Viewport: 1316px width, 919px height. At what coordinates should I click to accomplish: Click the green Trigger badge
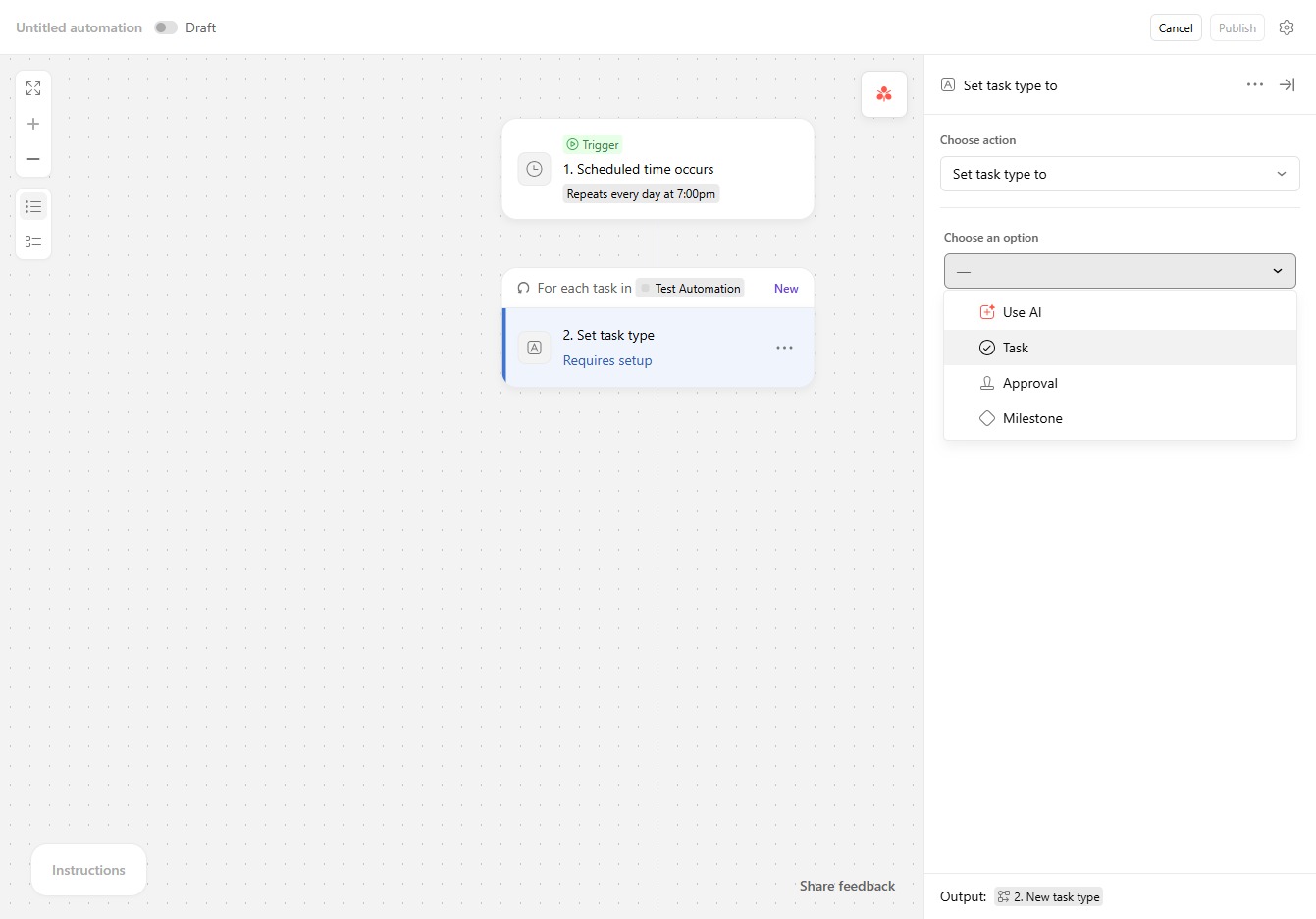[x=593, y=144]
